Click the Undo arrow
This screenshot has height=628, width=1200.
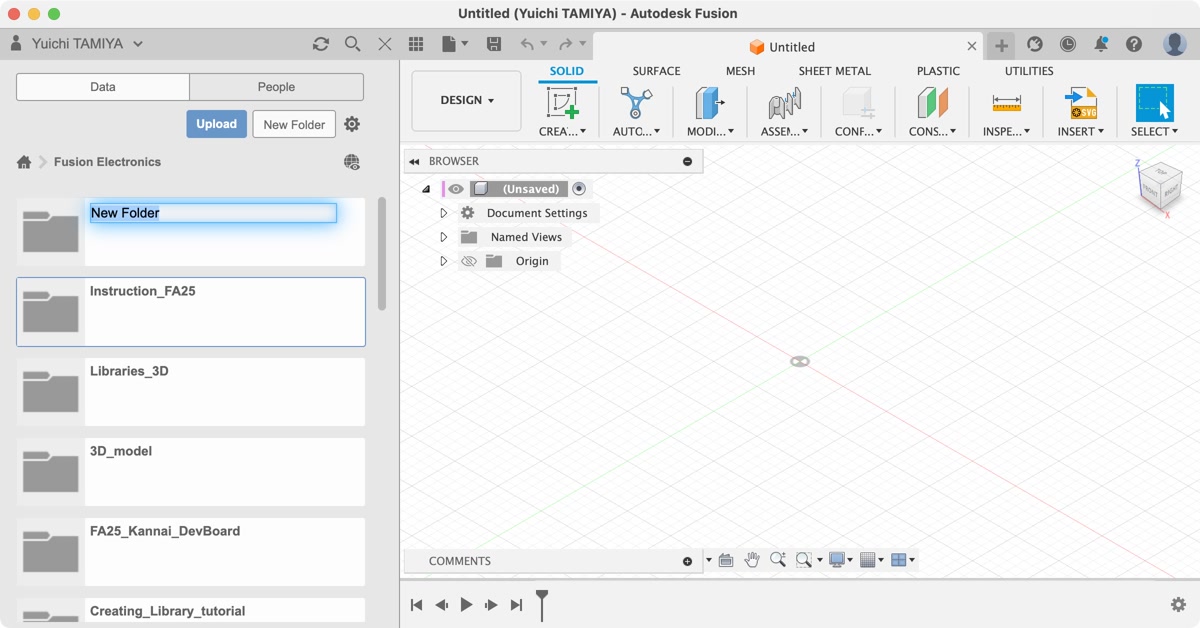tap(527, 44)
